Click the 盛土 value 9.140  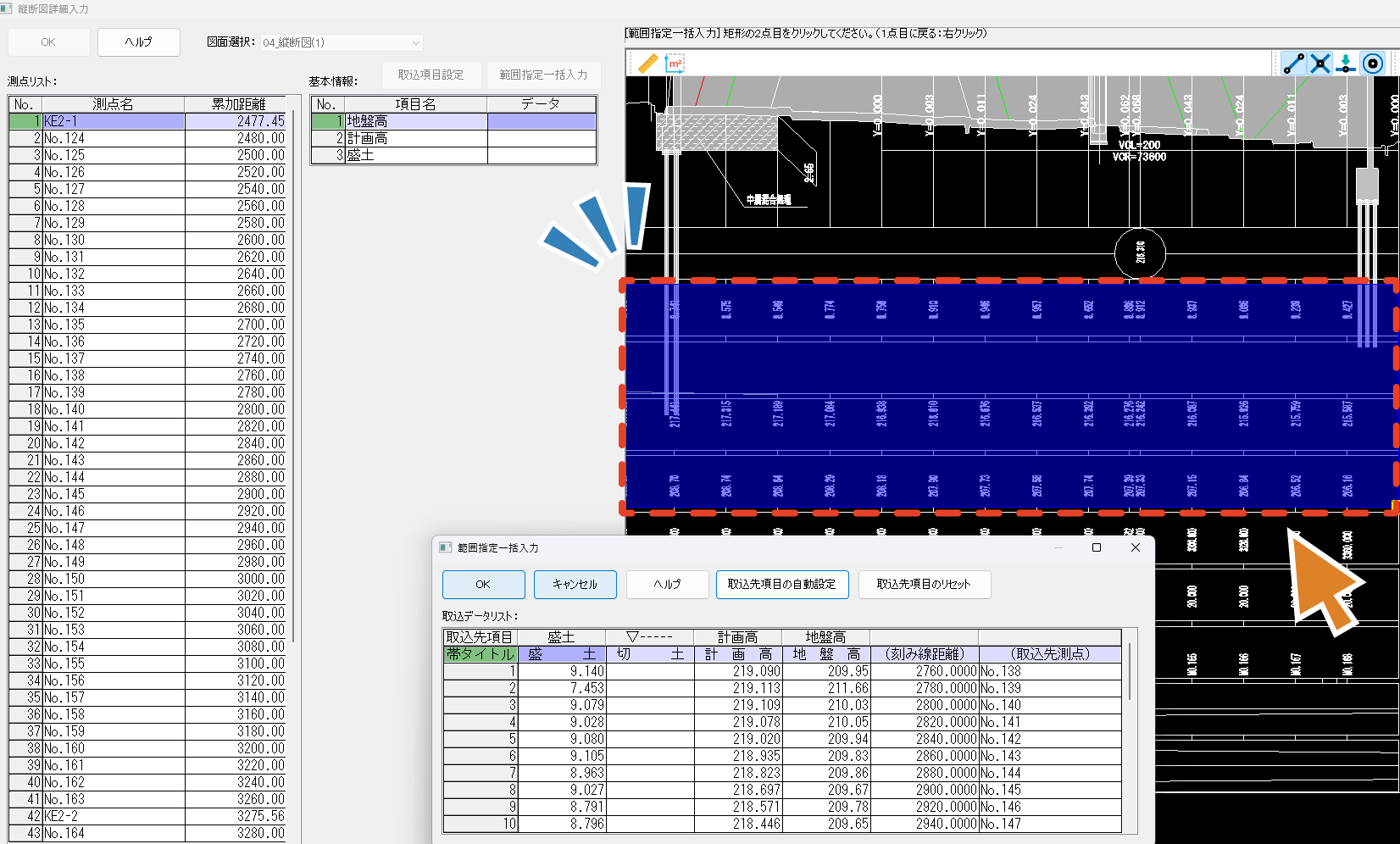coord(561,671)
